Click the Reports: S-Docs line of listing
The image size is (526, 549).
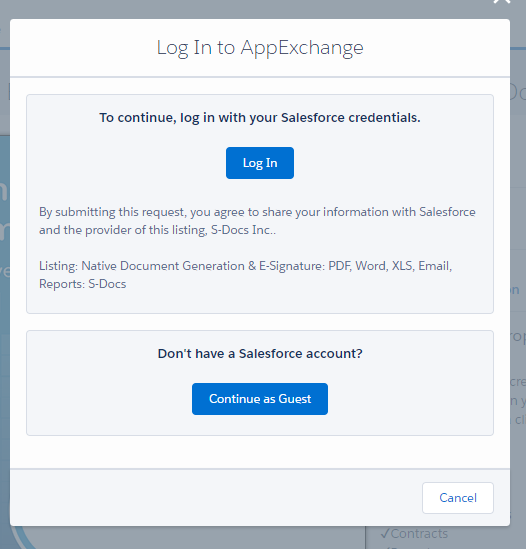(82, 284)
